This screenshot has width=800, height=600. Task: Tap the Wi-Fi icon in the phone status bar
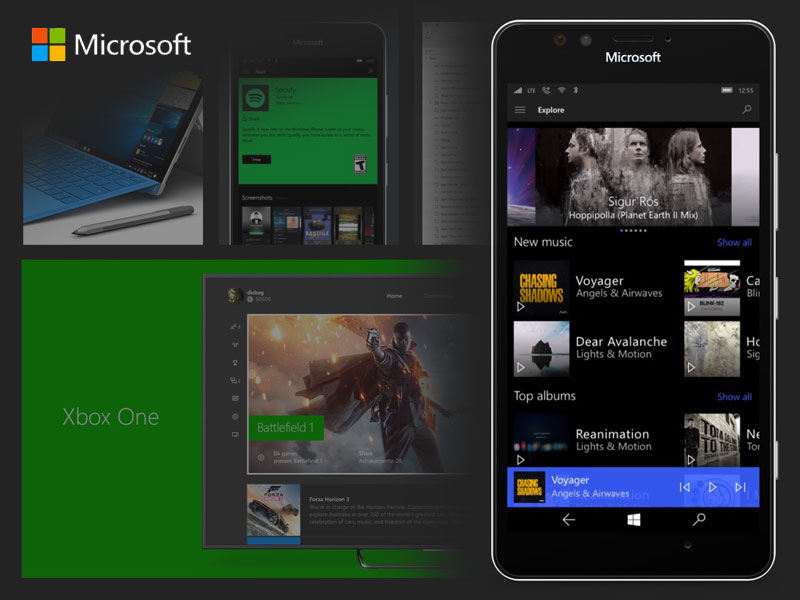tap(561, 90)
